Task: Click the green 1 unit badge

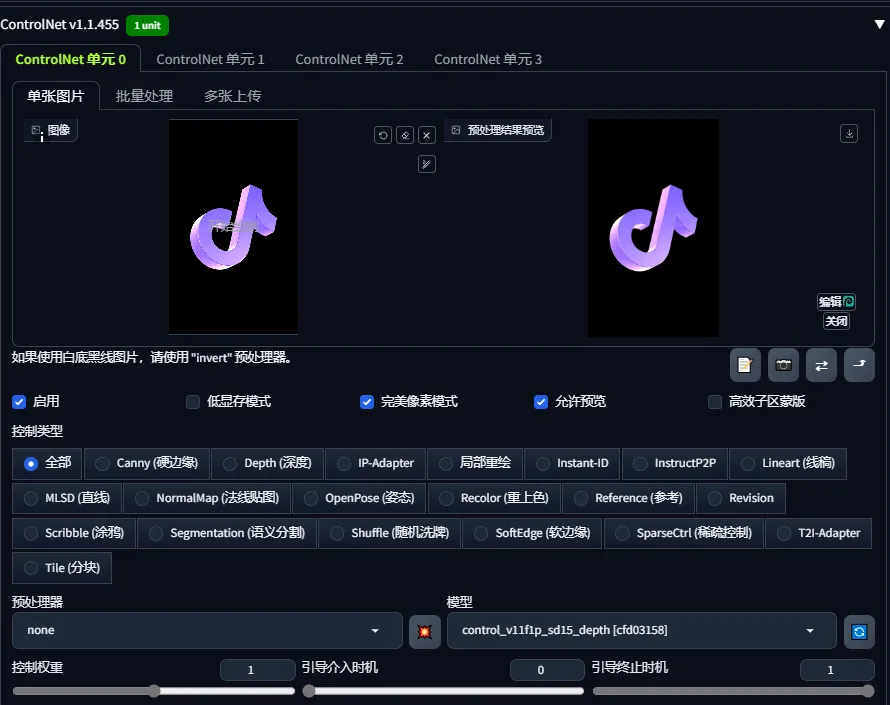Action: 148,26
